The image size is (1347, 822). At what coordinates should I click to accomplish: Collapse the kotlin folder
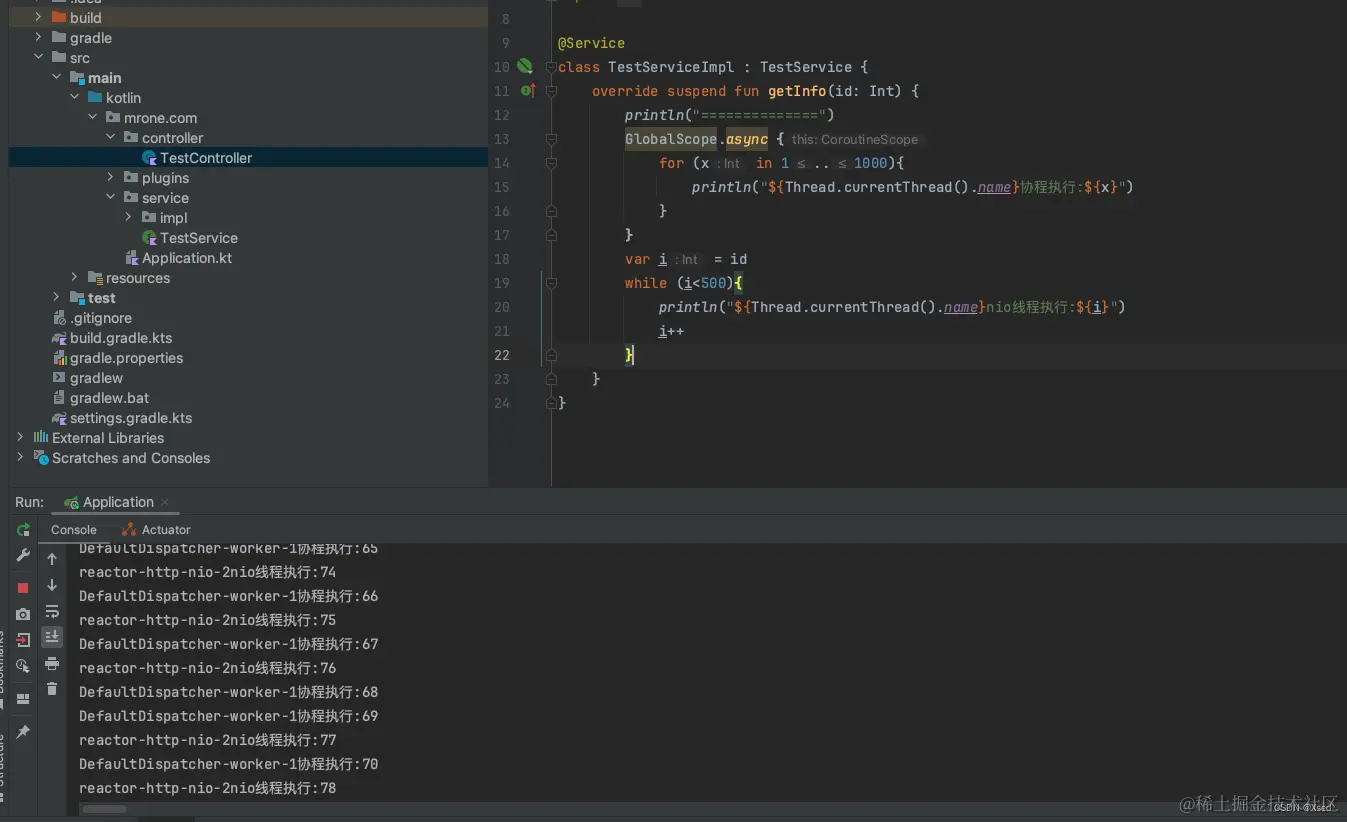tap(74, 98)
